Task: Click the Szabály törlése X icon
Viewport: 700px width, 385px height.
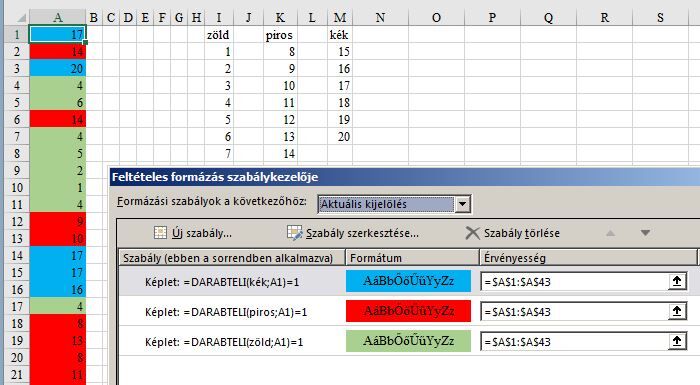Action: point(472,233)
